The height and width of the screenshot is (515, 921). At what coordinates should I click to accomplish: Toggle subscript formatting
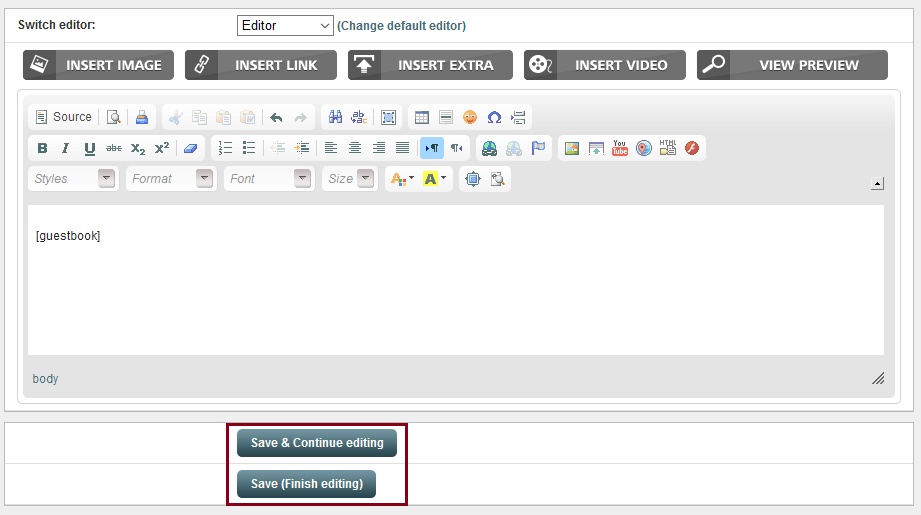[137, 148]
